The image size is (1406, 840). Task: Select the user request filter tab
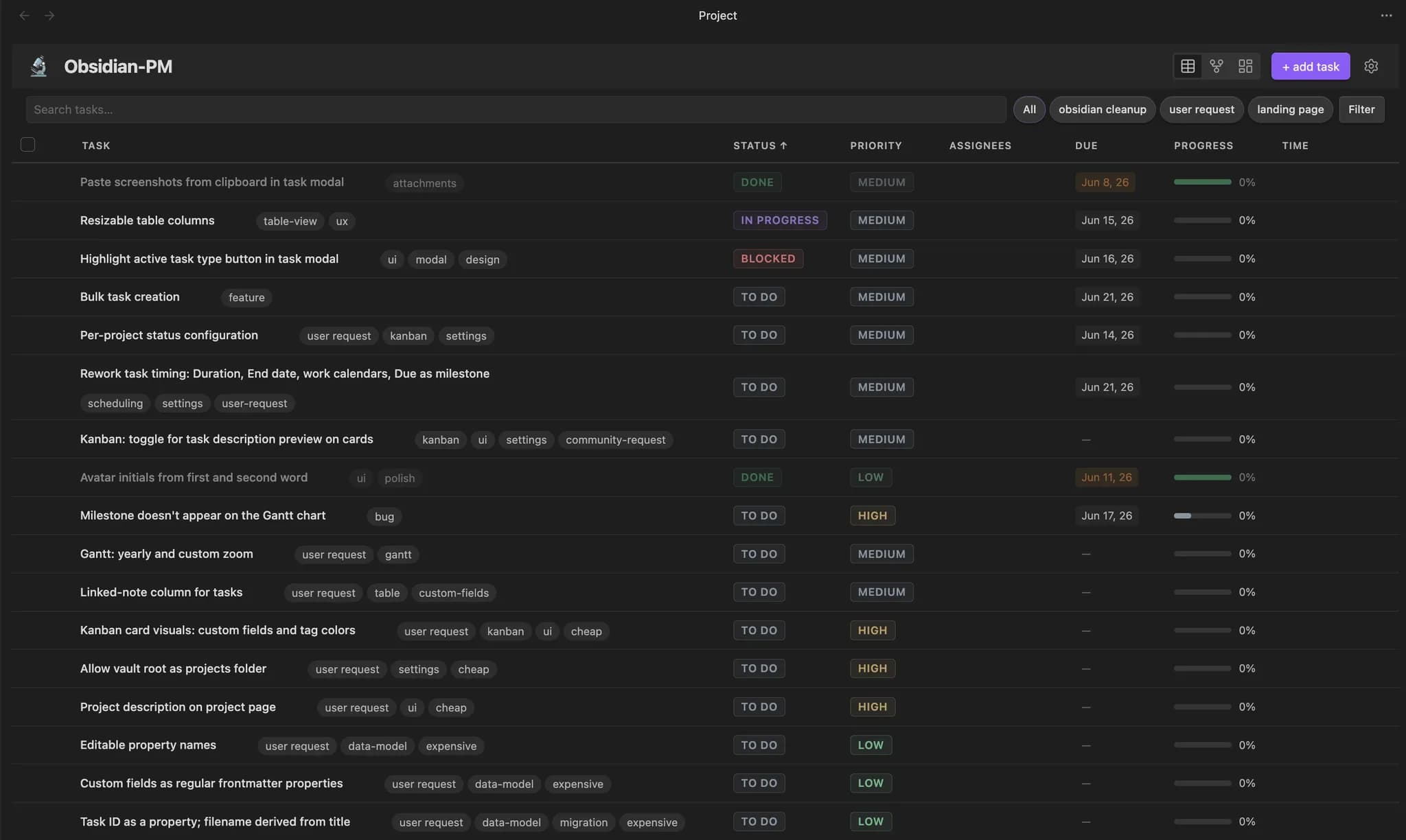click(1201, 109)
